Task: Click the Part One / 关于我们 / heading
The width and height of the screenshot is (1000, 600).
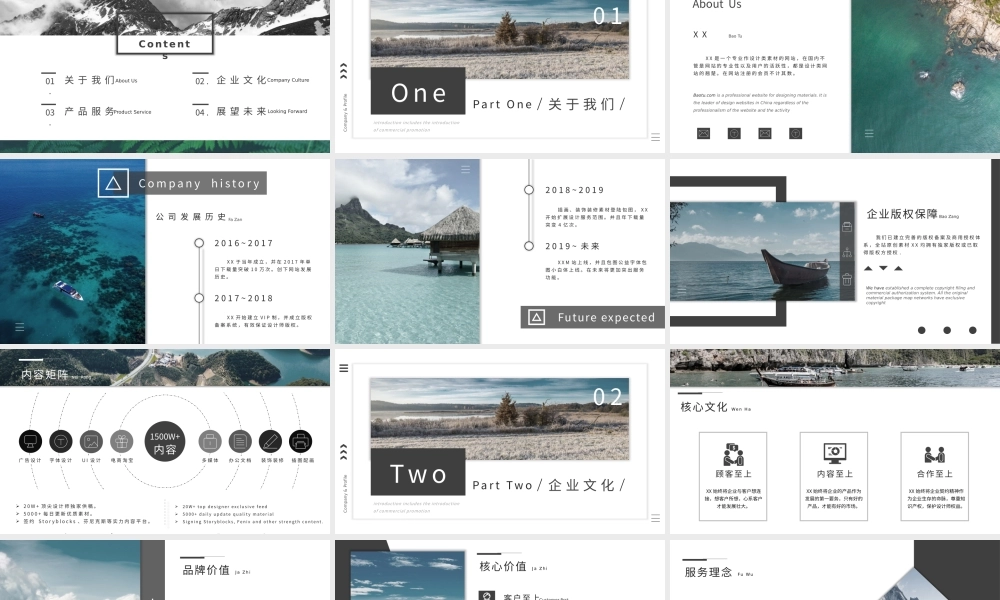Action: coord(549,104)
